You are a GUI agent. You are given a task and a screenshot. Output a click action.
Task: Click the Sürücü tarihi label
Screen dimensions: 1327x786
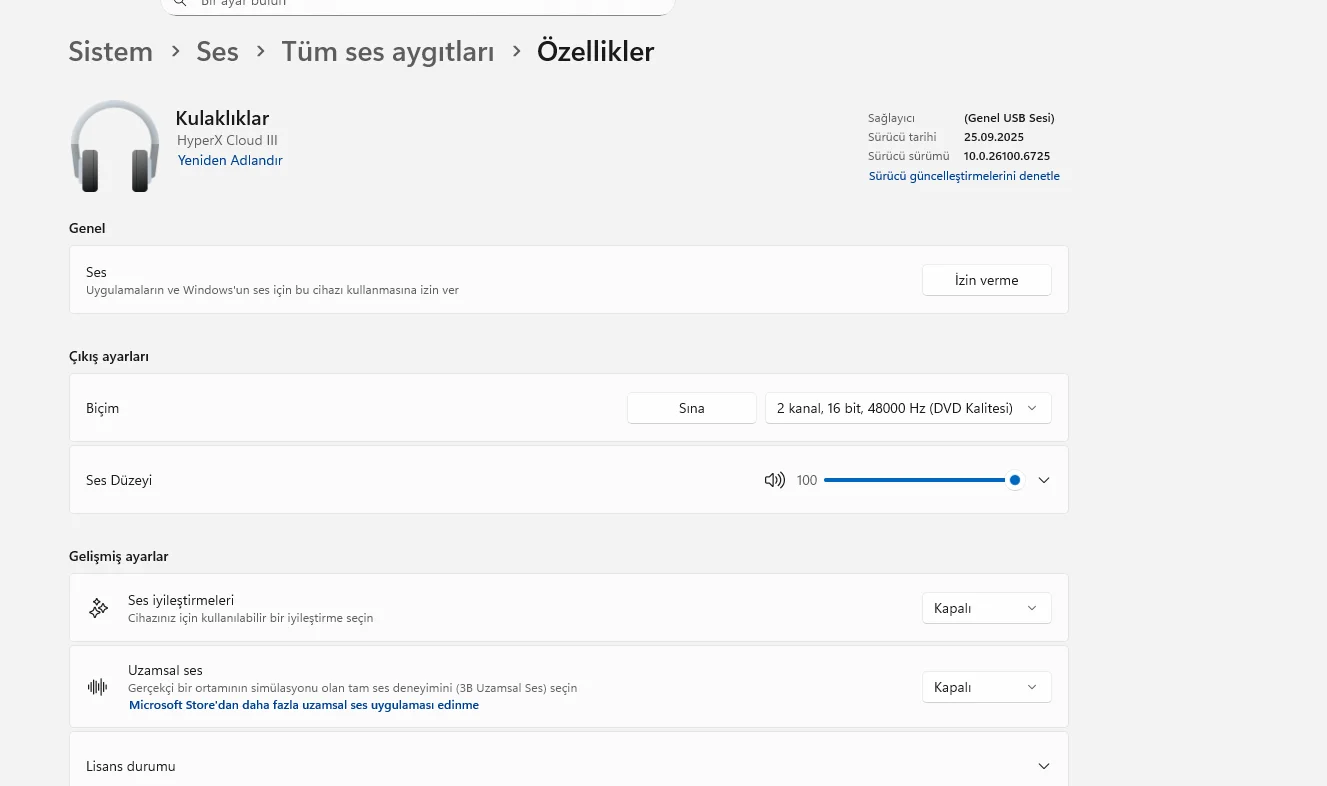pyautogui.click(x=902, y=137)
